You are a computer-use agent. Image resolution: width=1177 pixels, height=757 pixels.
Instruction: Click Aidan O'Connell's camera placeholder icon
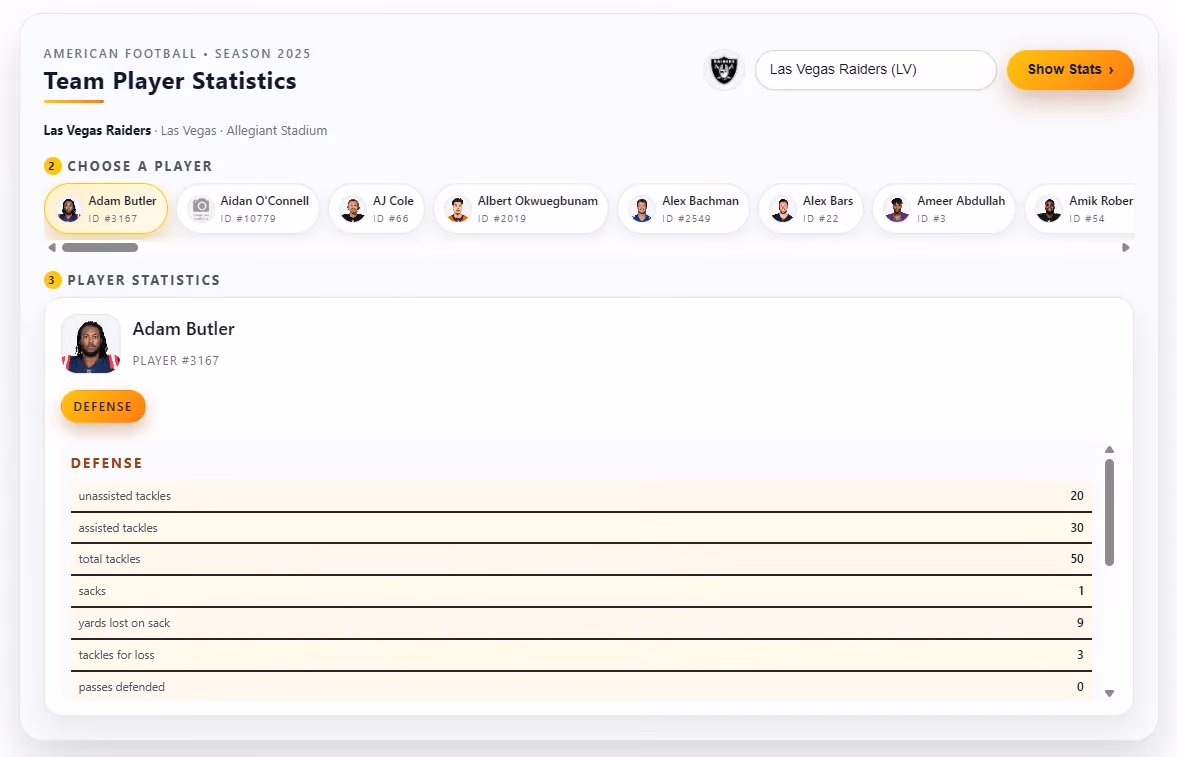pos(201,209)
